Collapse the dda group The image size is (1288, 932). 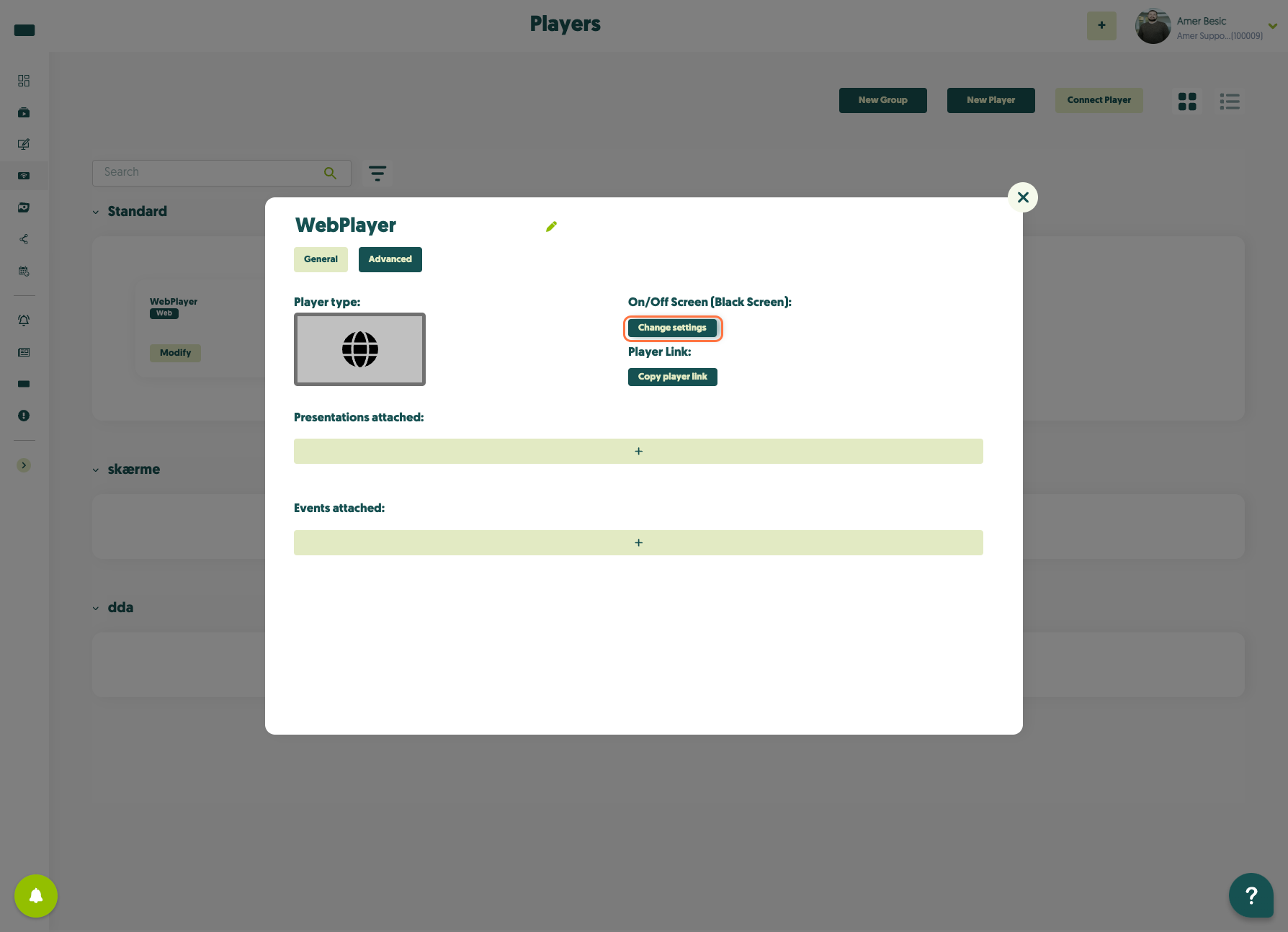pyautogui.click(x=96, y=609)
